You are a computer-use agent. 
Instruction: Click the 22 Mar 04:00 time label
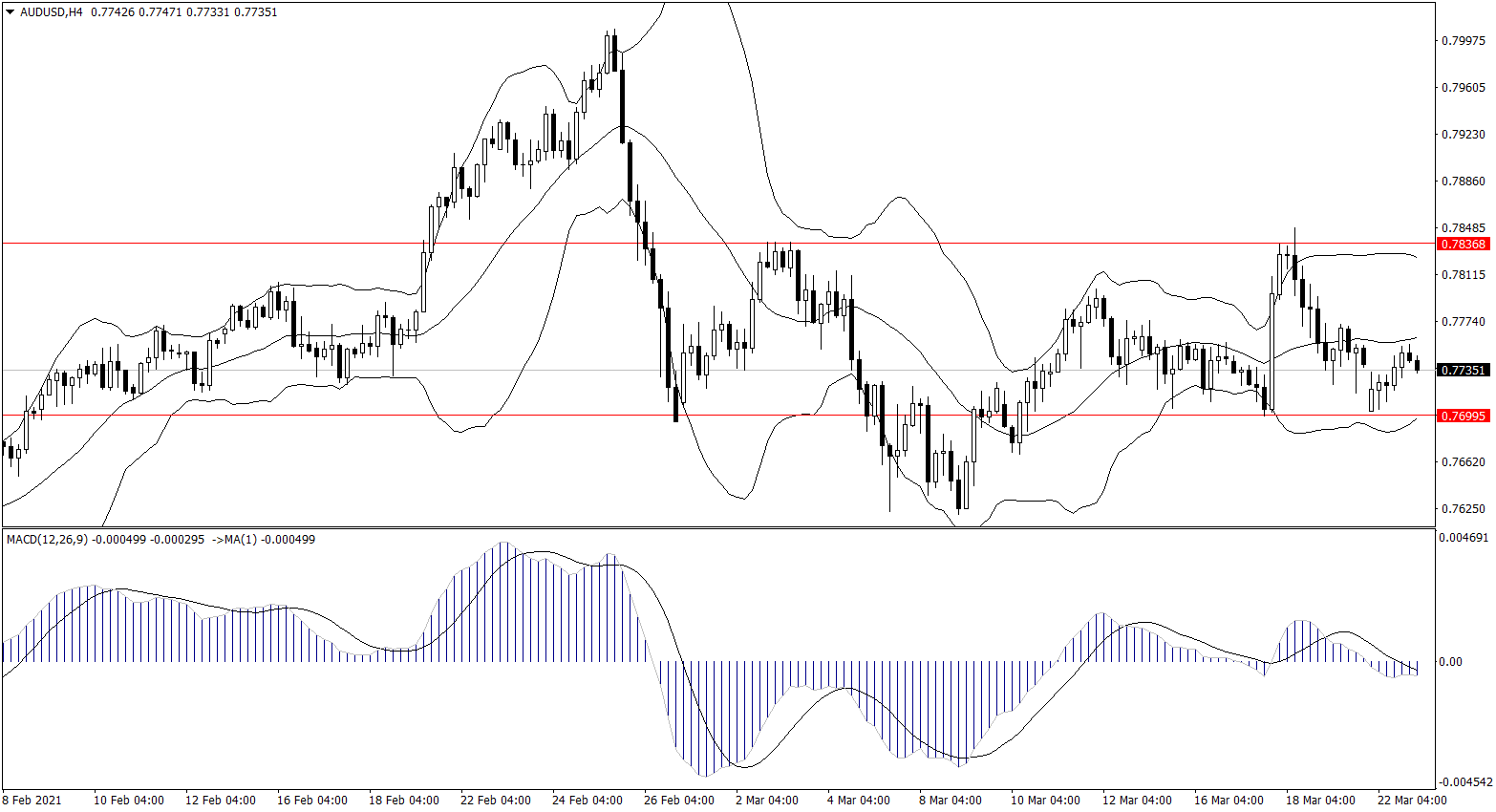click(1412, 801)
